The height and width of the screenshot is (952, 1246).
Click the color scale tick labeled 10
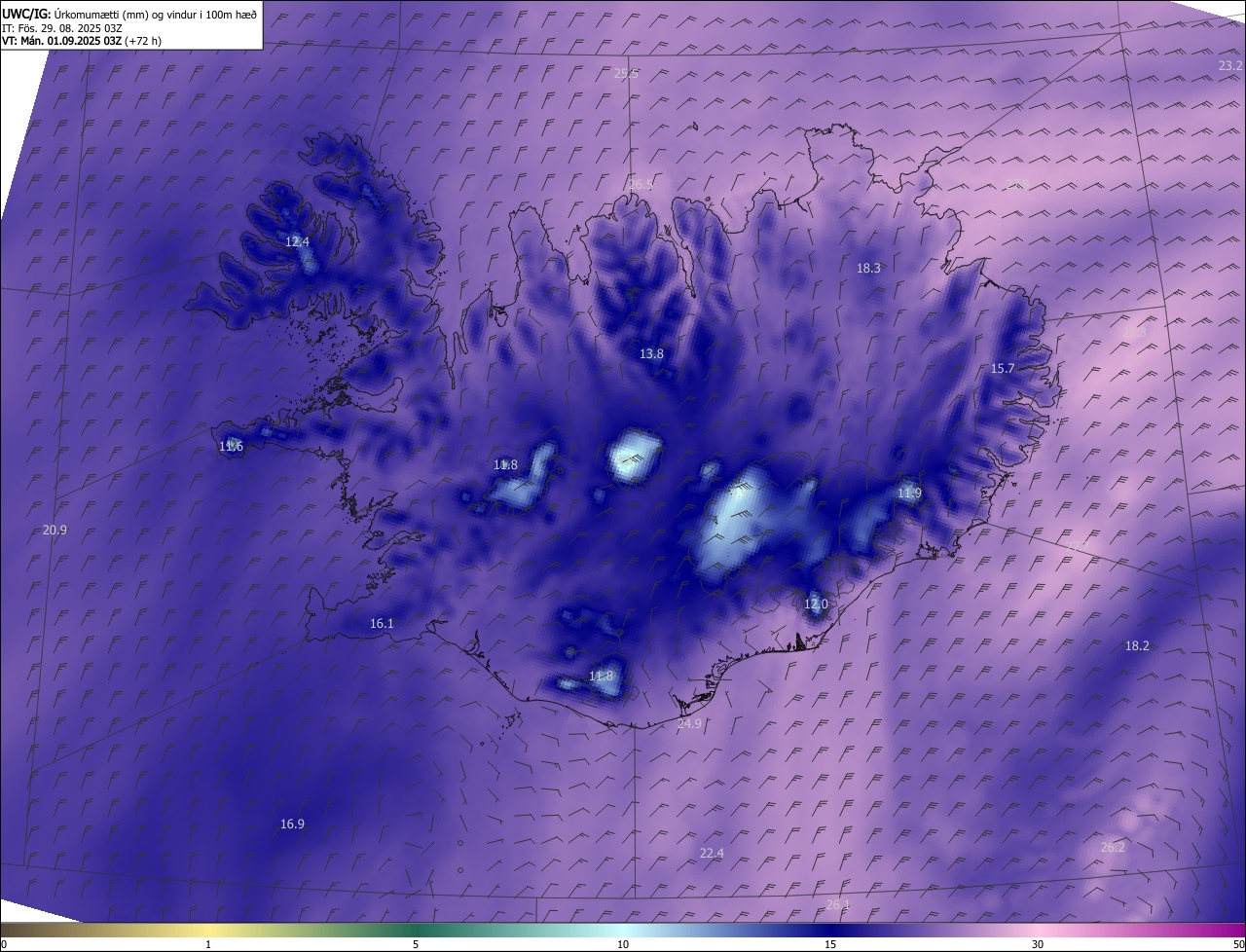623,944
